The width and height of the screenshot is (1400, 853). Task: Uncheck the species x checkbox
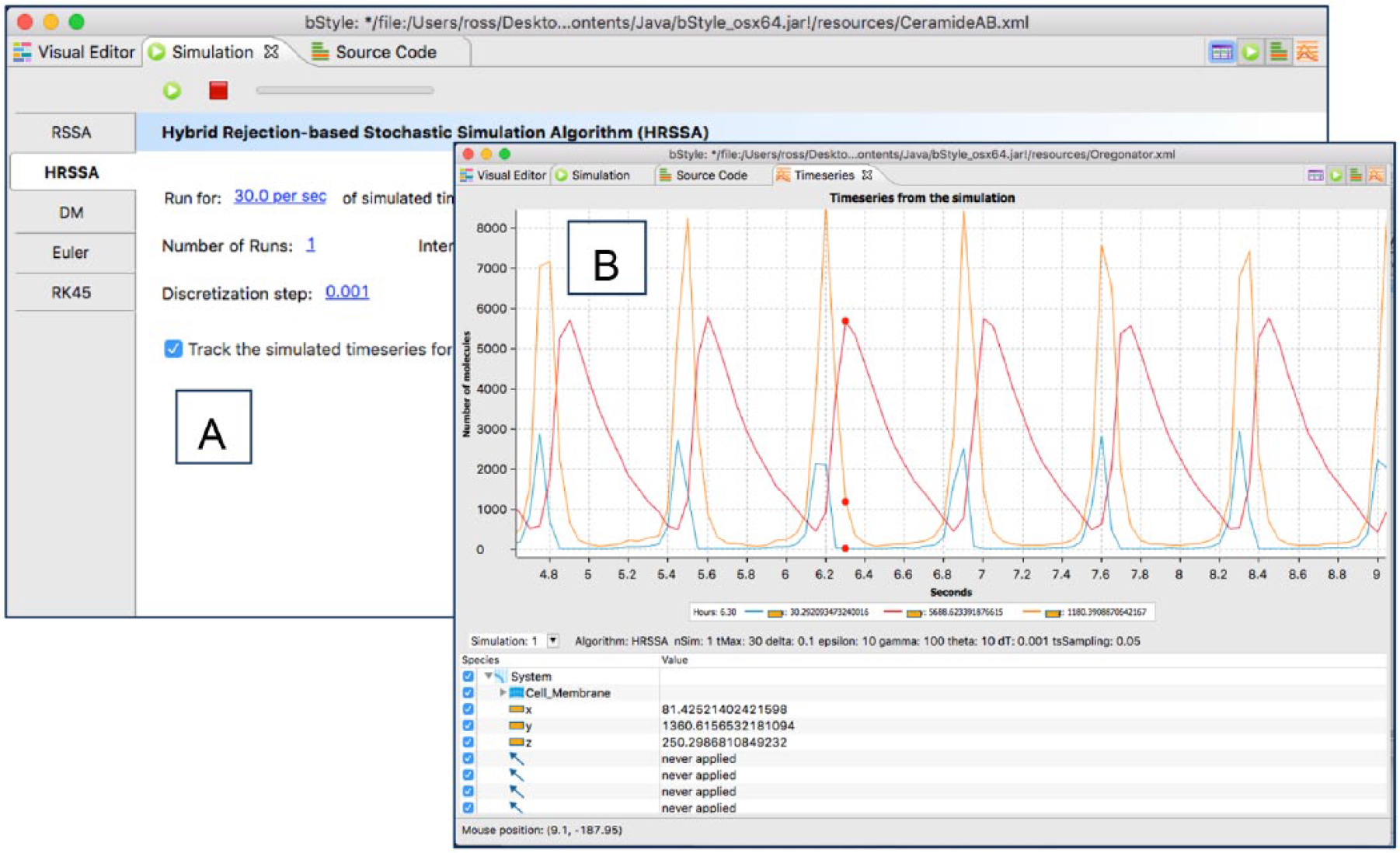click(x=468, y=709)
